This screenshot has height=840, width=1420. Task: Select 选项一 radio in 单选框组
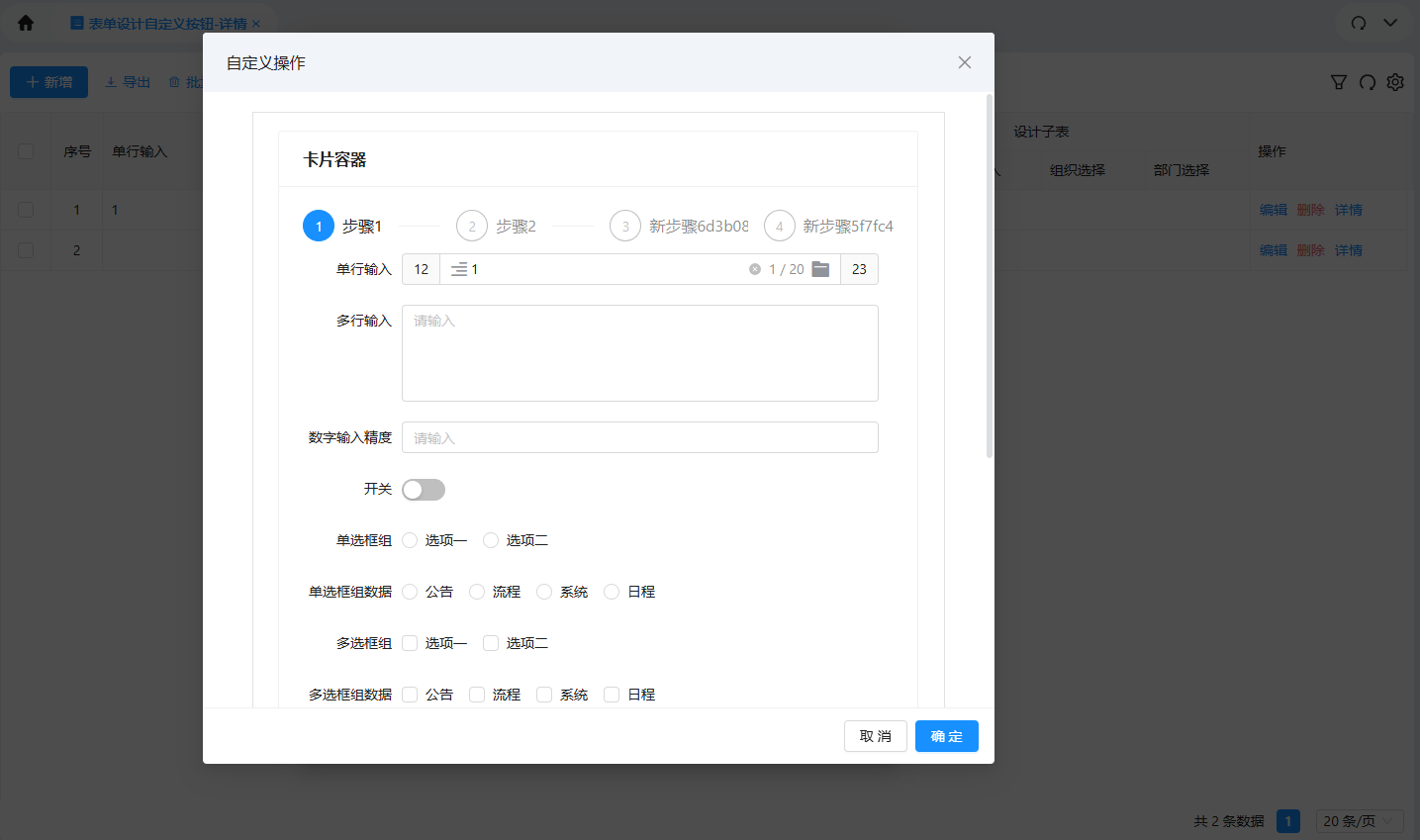click(x=410, y=540)
